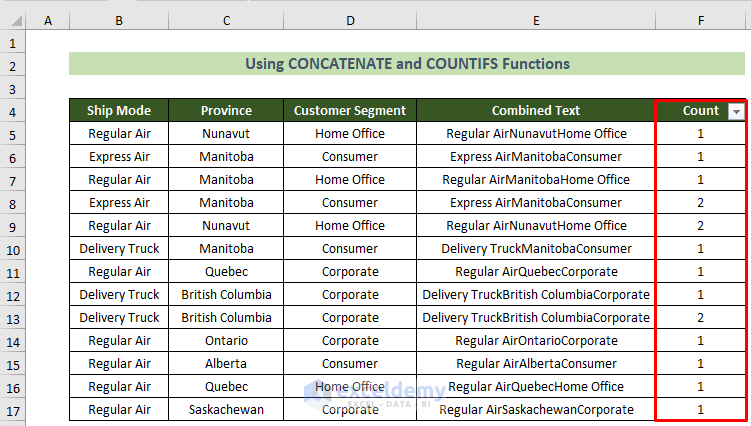Select 'Regular AirOntarioCorporate' cell

pyautogui.click(x=536, y=340)
